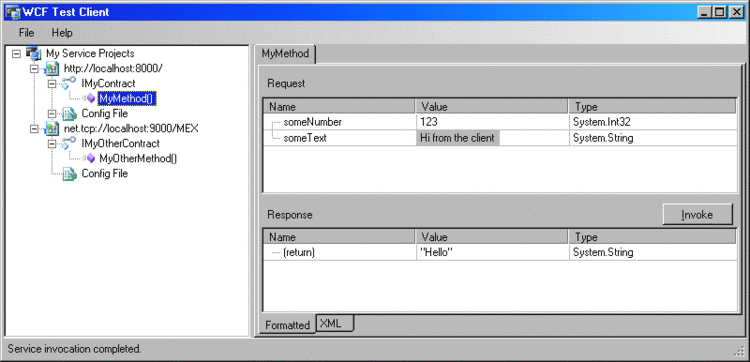Click the Request Type column header

(653, 107)
